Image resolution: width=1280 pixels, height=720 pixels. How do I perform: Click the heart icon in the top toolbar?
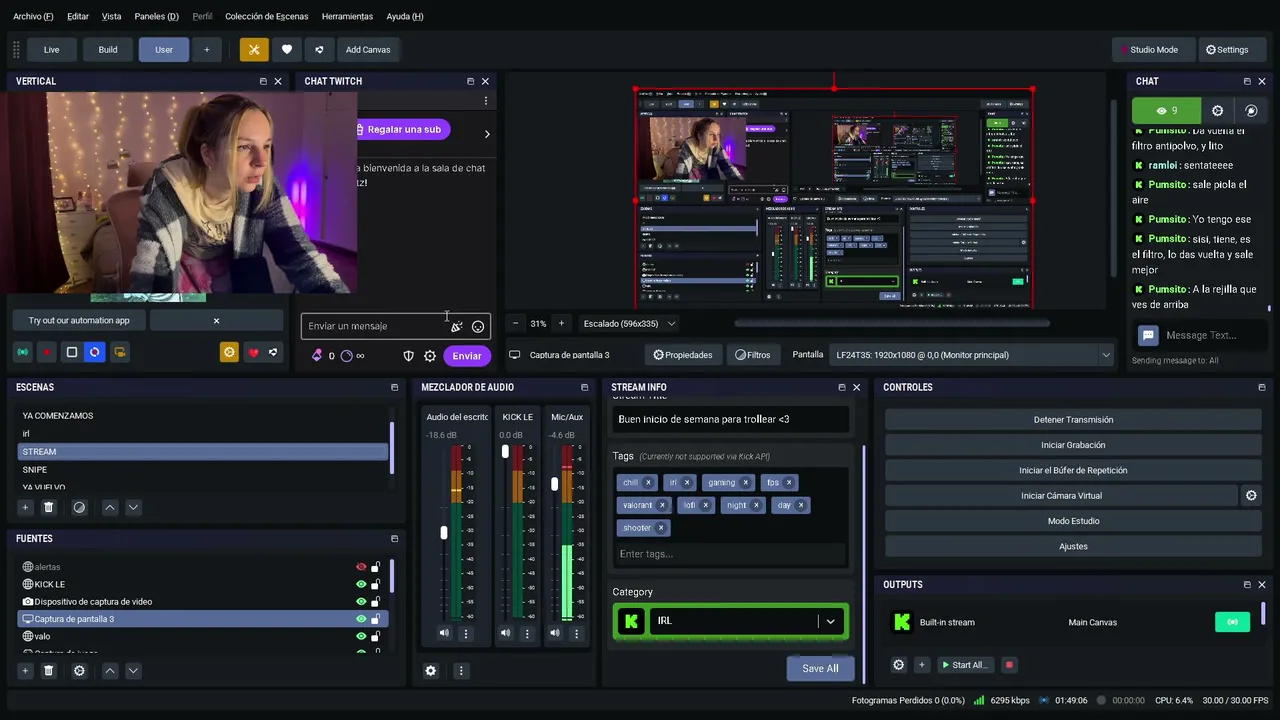pos(287,49)
